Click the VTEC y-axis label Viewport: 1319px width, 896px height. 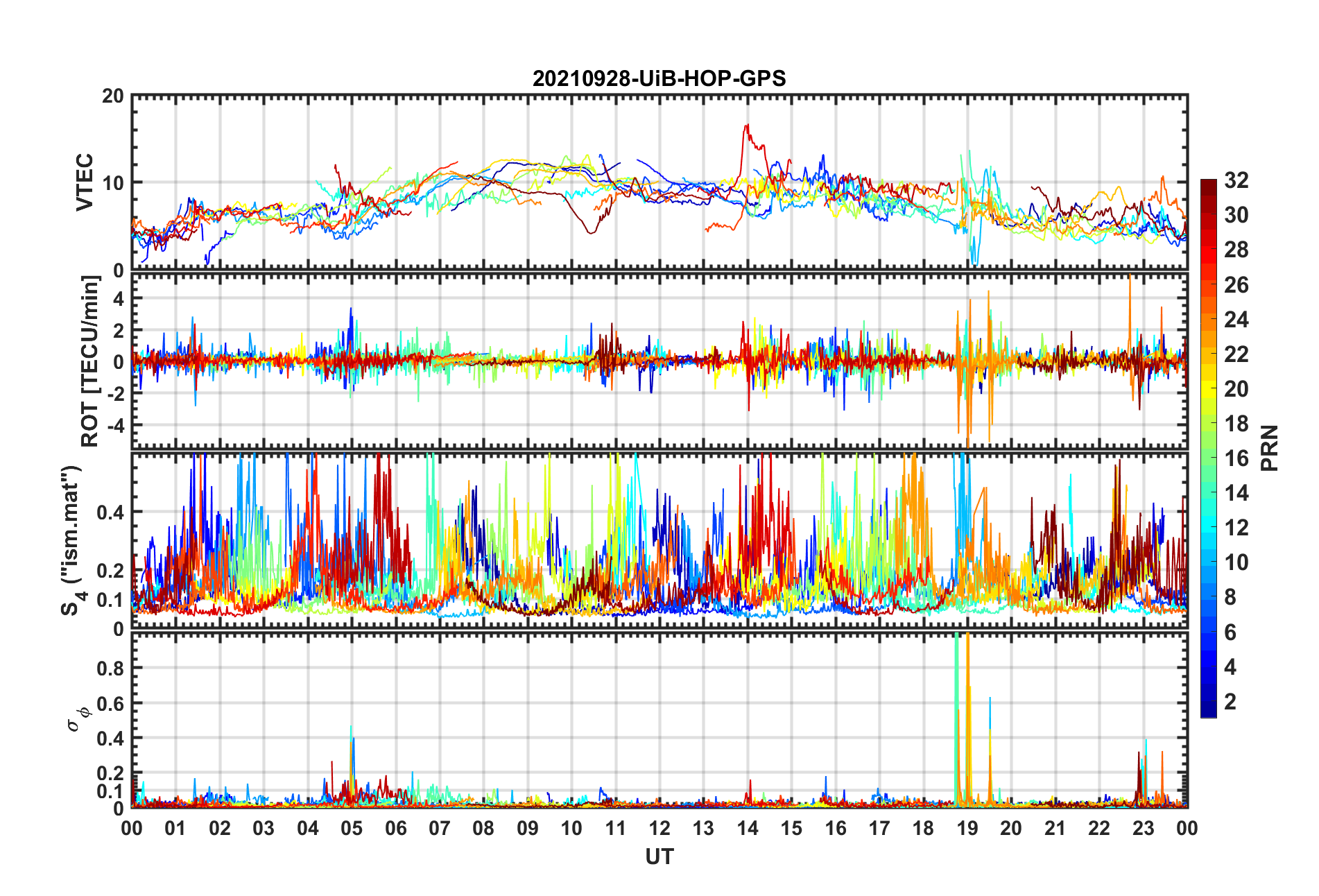pyautogui.click(x=84, y=182)
